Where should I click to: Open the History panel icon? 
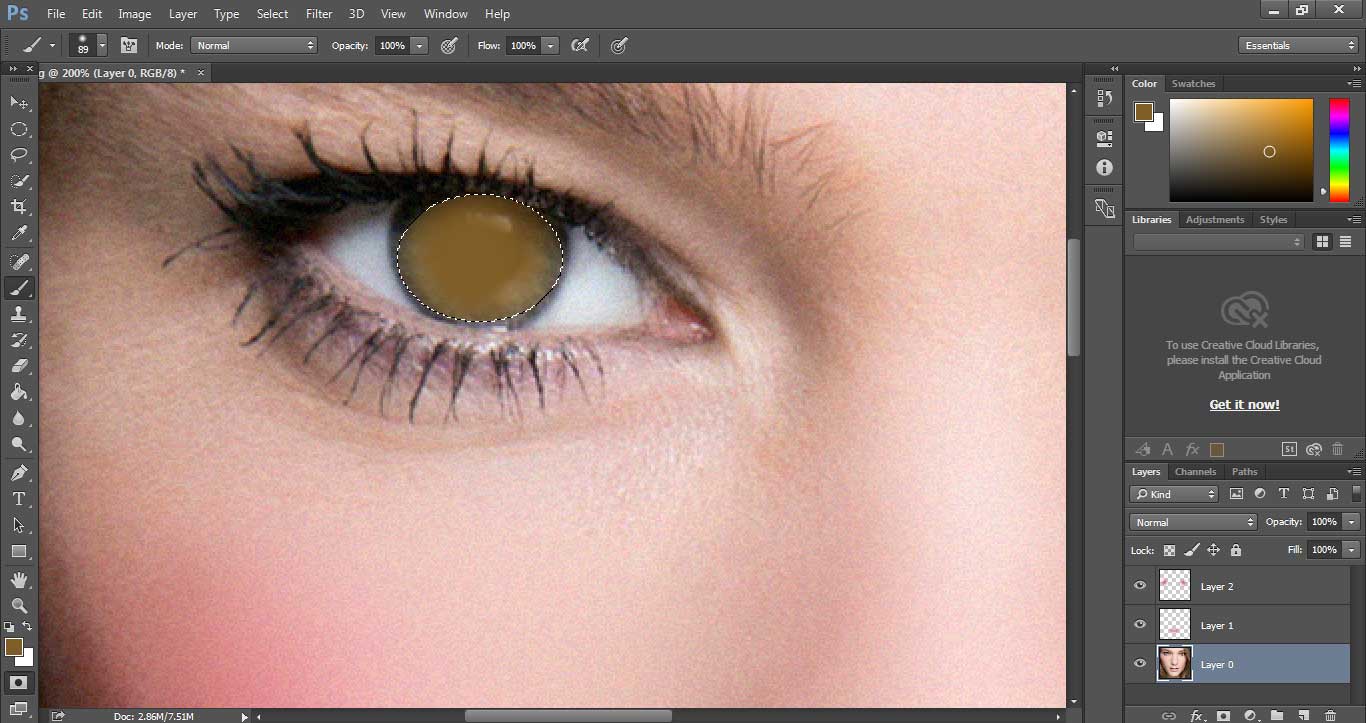[x=1104, y=98]
